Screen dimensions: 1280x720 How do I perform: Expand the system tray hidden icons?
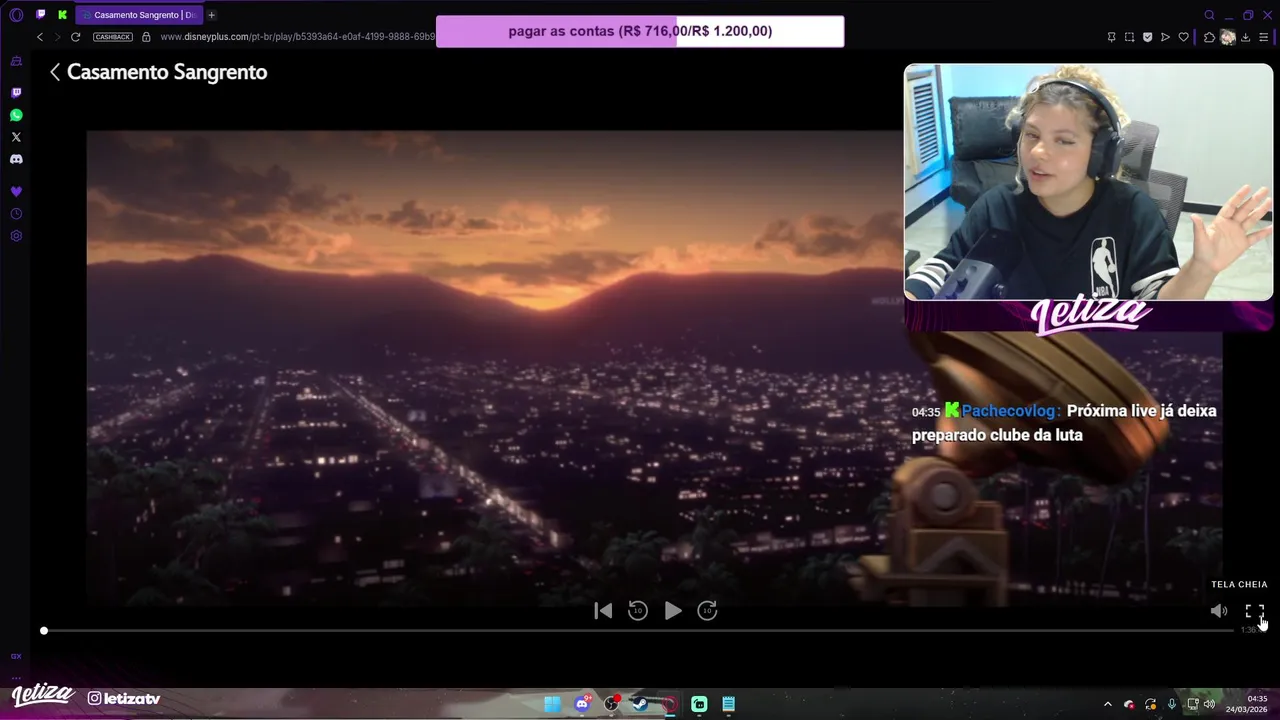[1107, 704]
